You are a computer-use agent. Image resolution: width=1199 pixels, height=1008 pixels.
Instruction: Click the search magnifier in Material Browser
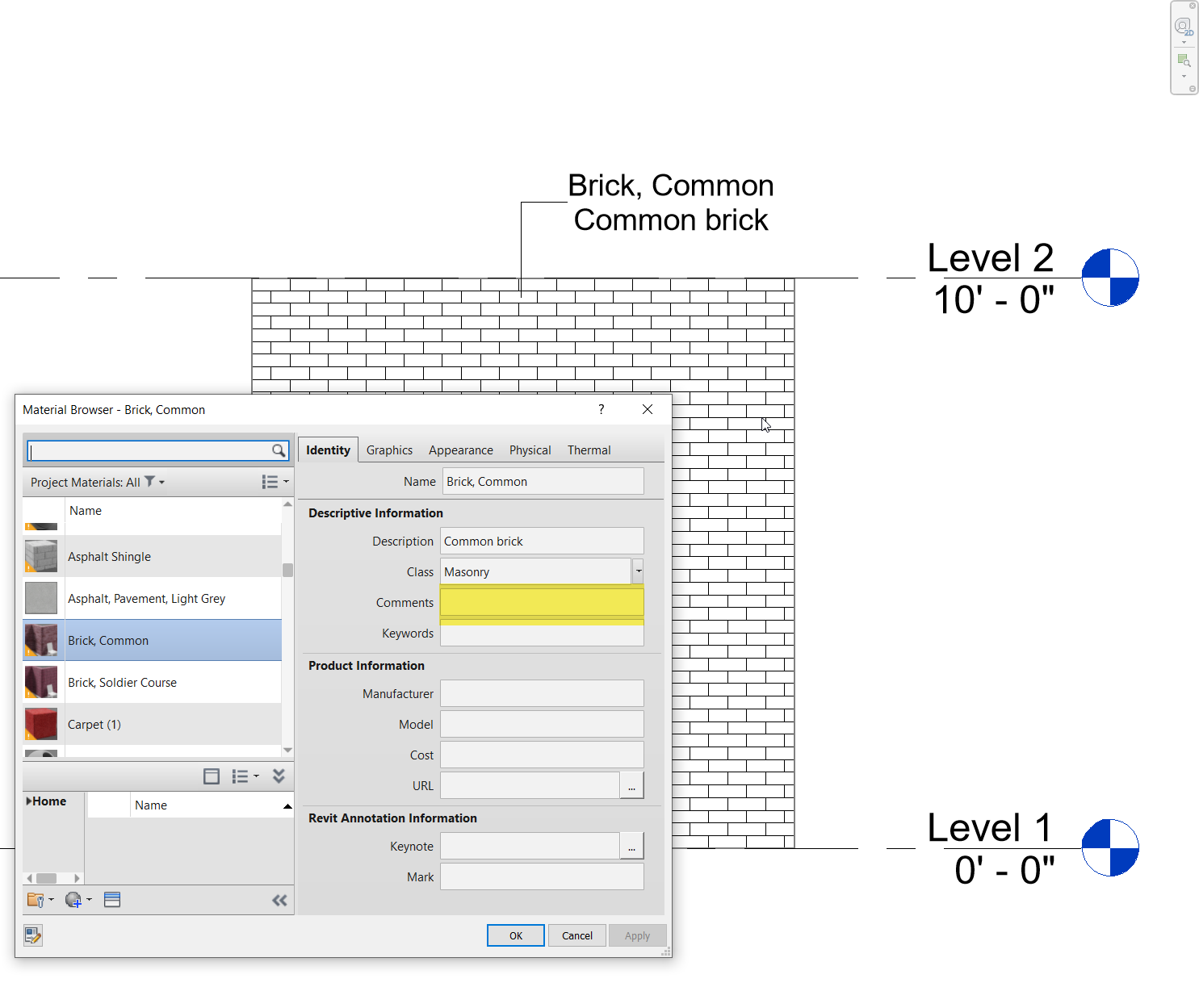tap(279, 450)
